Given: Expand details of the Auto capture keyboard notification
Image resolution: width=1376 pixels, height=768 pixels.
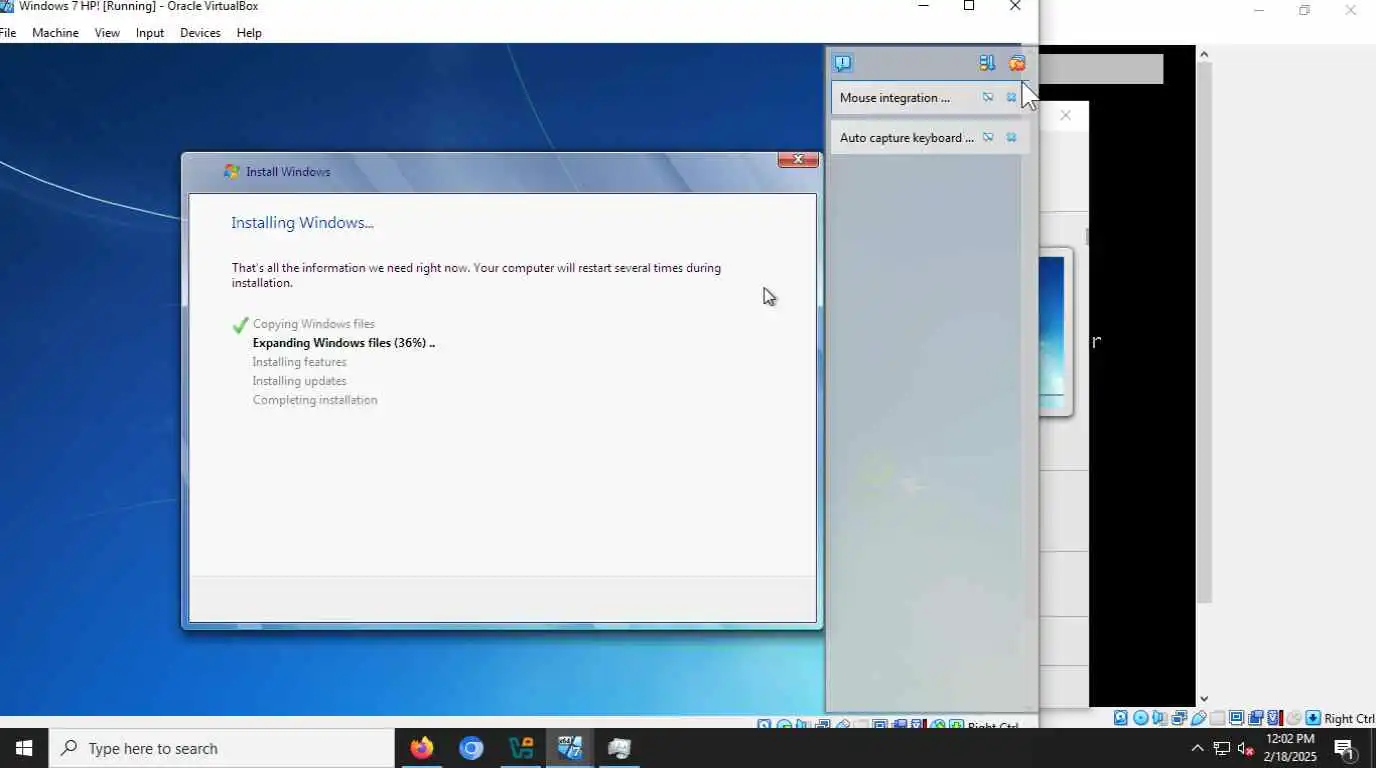Looking at the screenshot, I should pyautogui.click(x=987, y=137).
